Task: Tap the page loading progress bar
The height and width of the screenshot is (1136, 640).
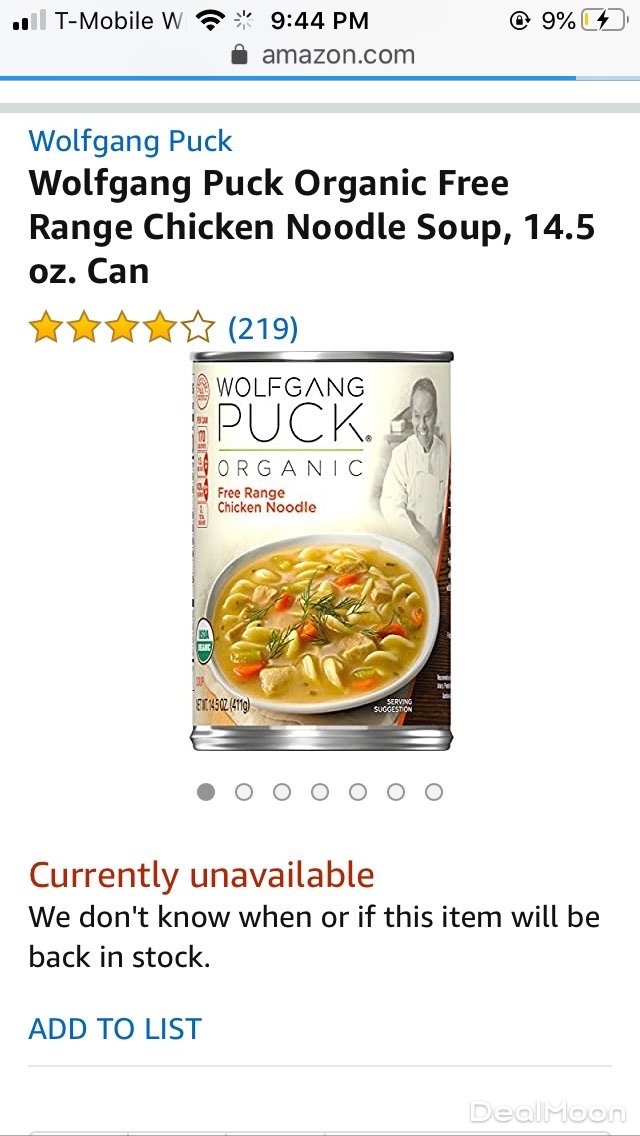Action: [x=320, y=78]
